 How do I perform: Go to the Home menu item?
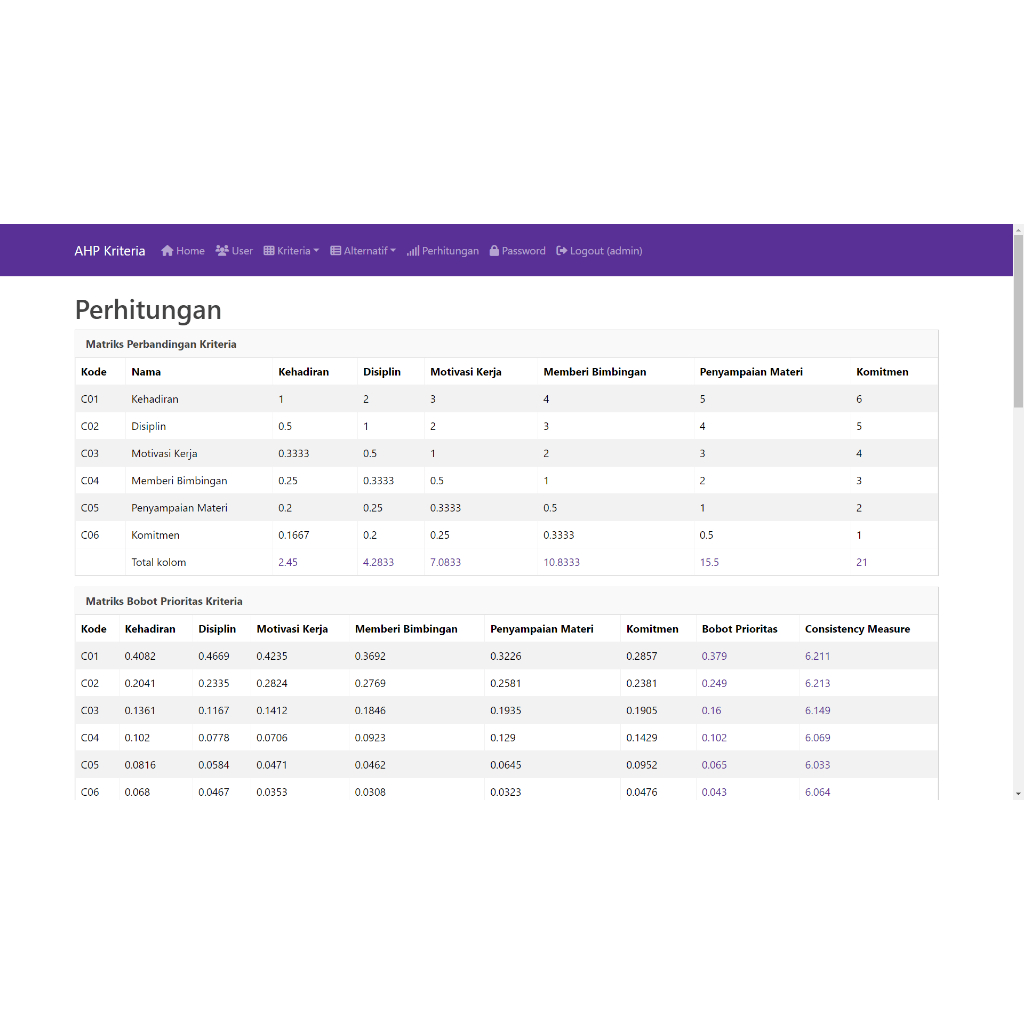[190, 251]
